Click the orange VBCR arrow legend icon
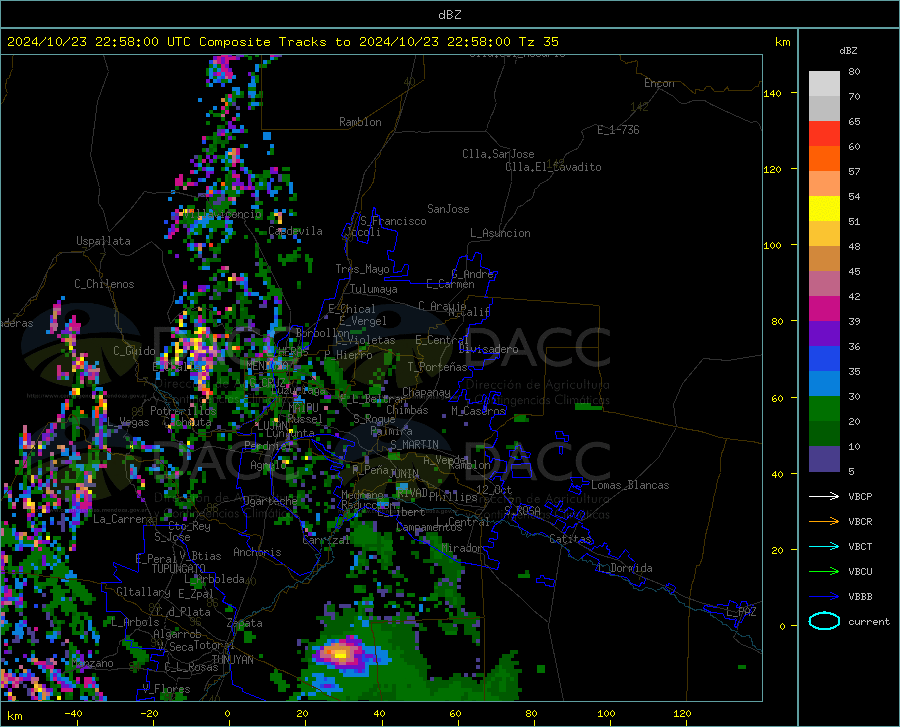Viewport: 900px width, 727px height. click(824, 522)
